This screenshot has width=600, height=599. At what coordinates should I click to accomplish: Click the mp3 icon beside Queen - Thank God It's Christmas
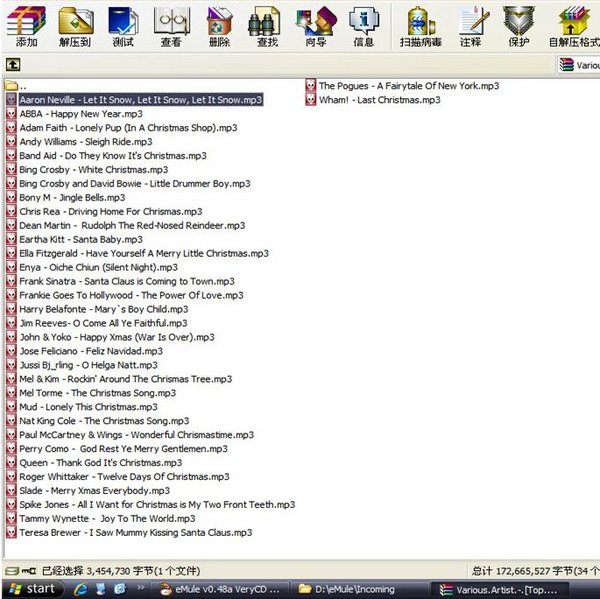click(11, 463)
